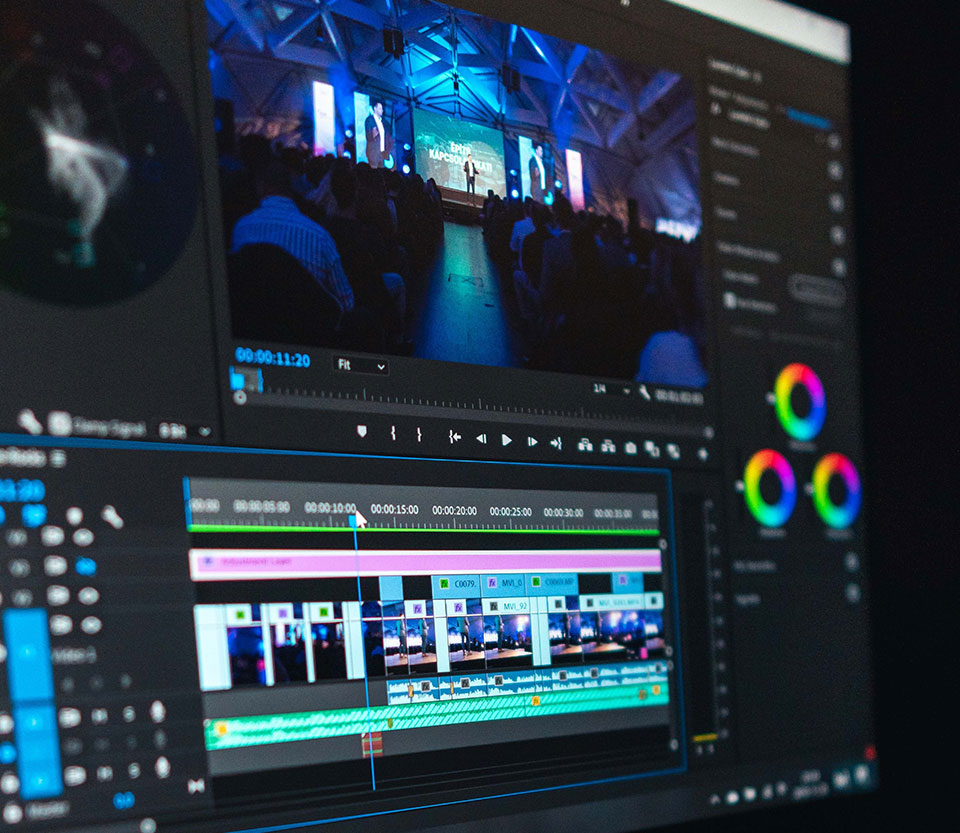The width and height of the screenshot is (960, 833).
Task: Toggle the blue highlighted track button in timeline header
Action: 86,566
